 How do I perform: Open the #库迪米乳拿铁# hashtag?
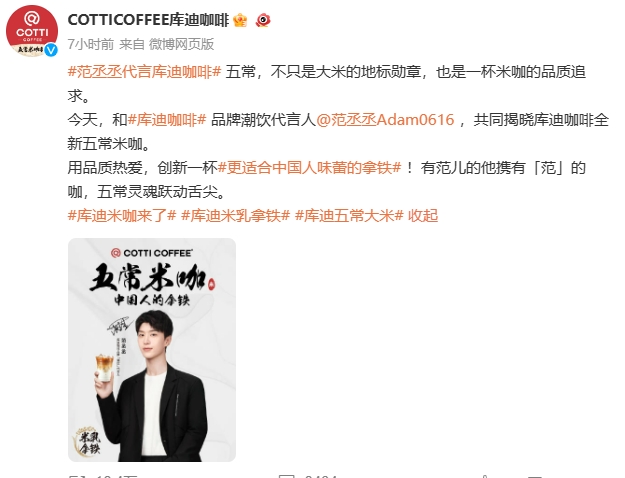[235, 216]
